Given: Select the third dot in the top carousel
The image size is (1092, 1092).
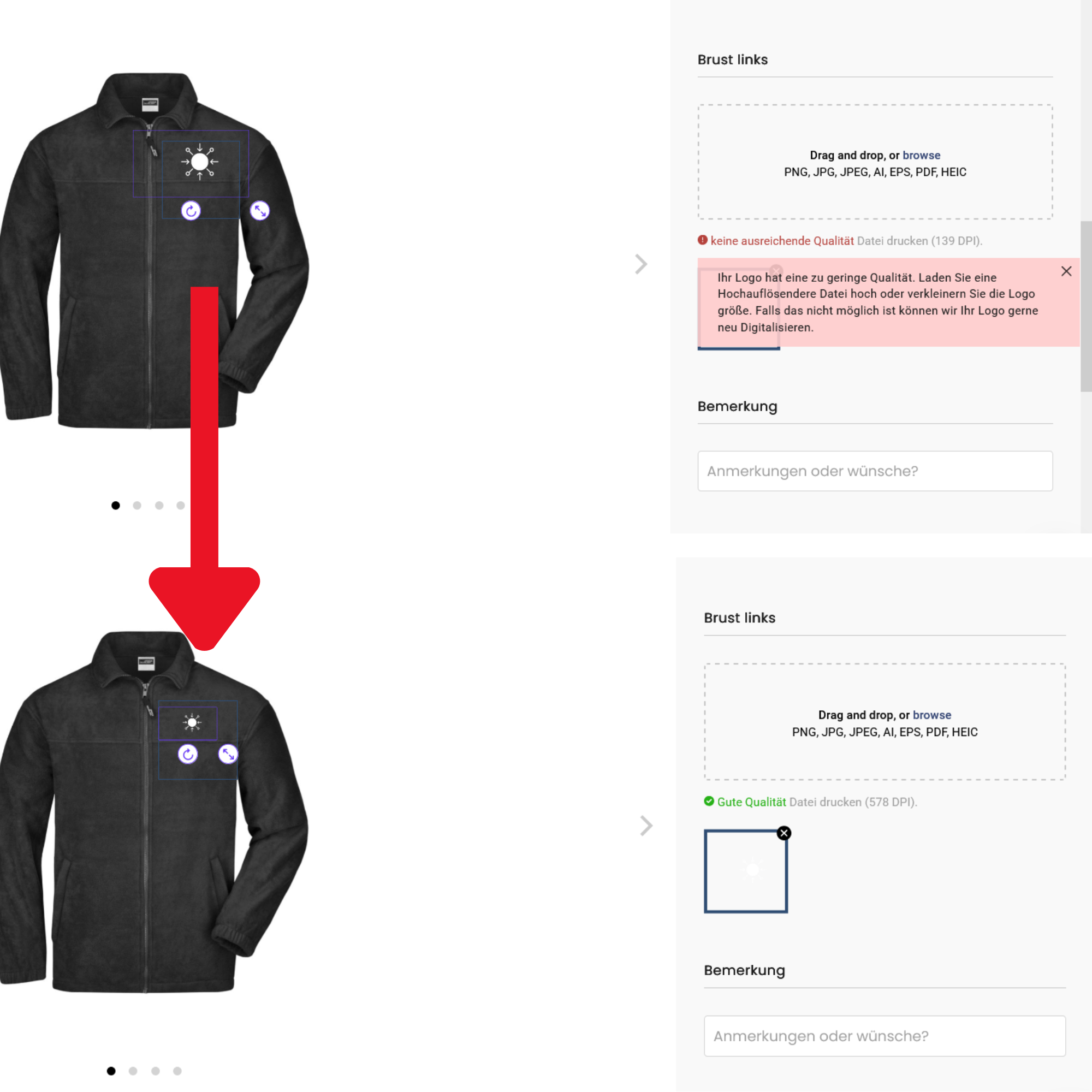Looking at the screenshot, I should coord(159,505).
